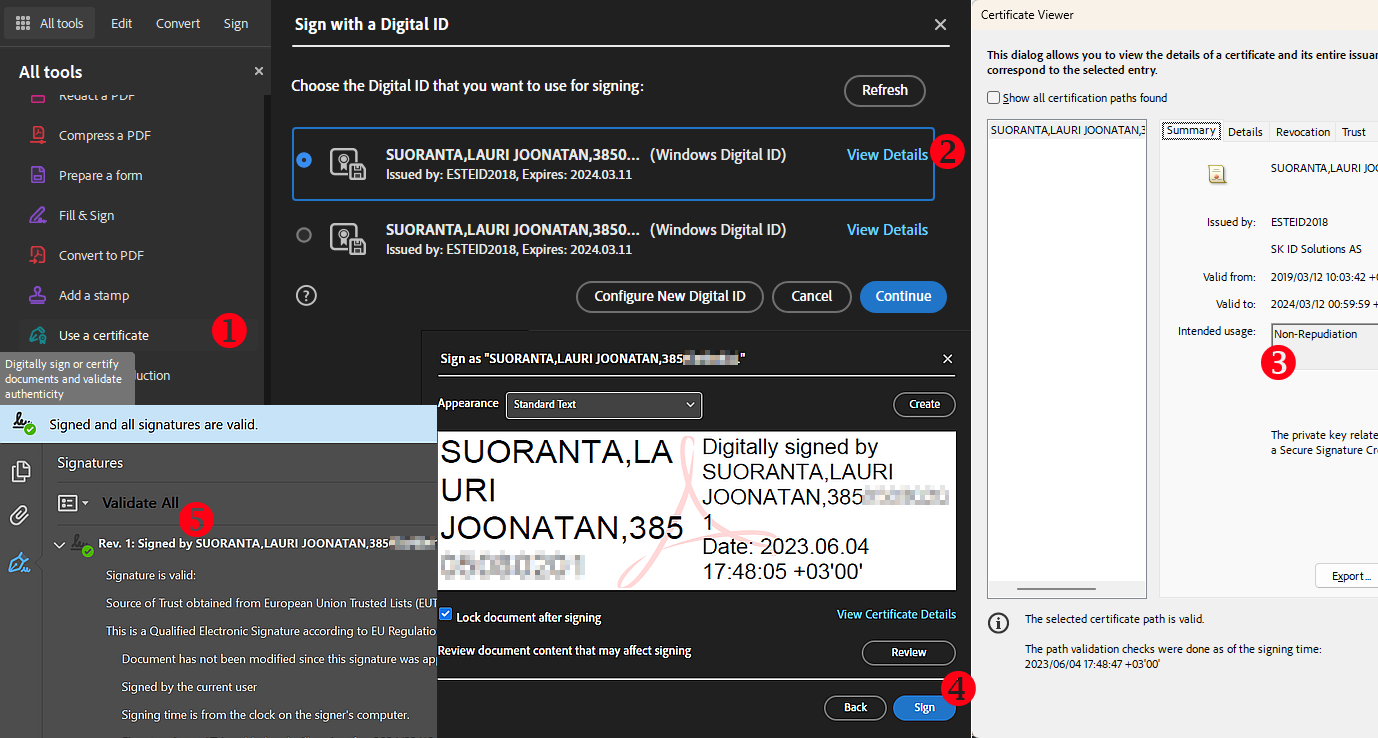The image size is (1378, 738).
Task: Click the information icon in Certificate Viewer
Action: pos(998,623)
